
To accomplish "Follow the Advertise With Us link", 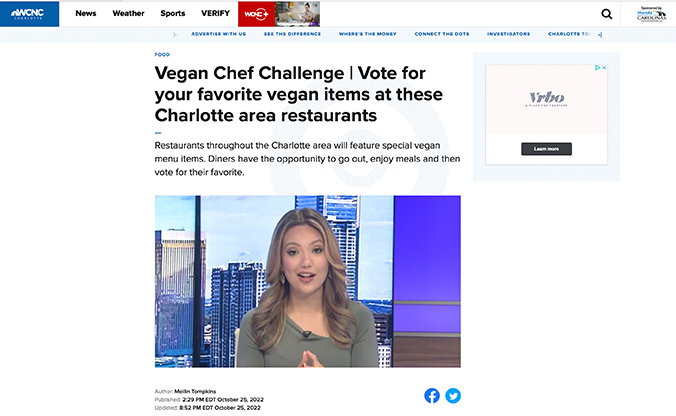I will [219, 34].
